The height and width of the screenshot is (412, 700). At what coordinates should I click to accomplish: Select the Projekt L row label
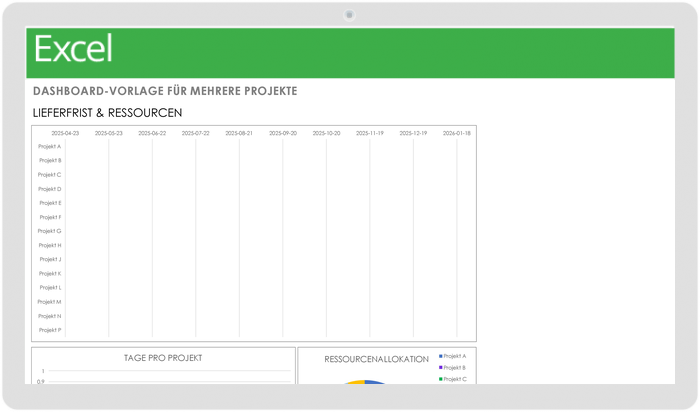[x=50, y=288]
